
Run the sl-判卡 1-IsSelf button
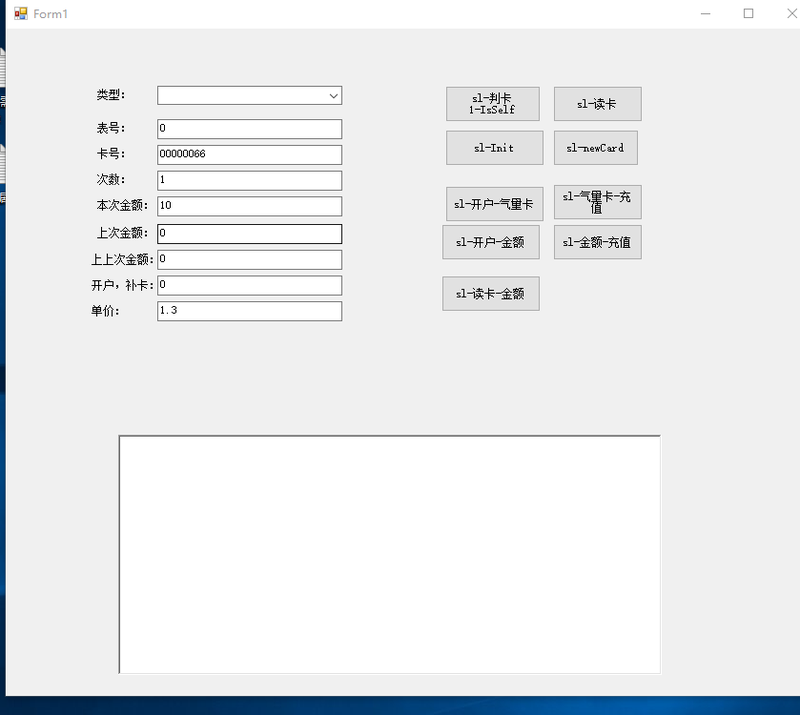(492, 104)
